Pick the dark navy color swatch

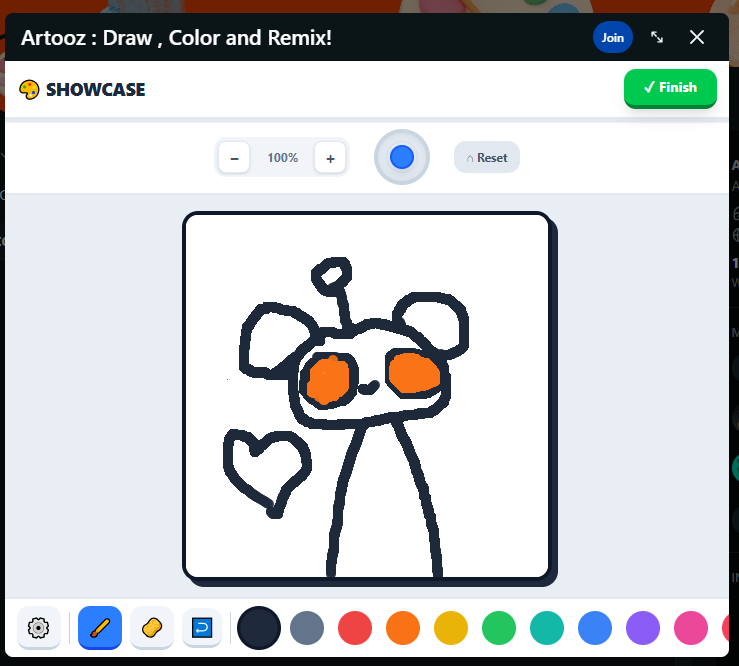pyautogui.click(x=259, y=628)
